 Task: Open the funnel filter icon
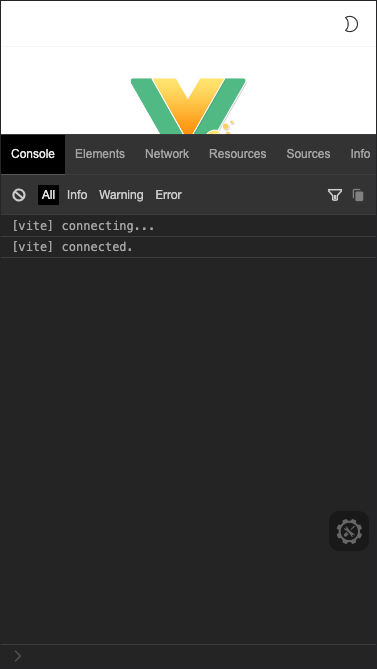335,195
